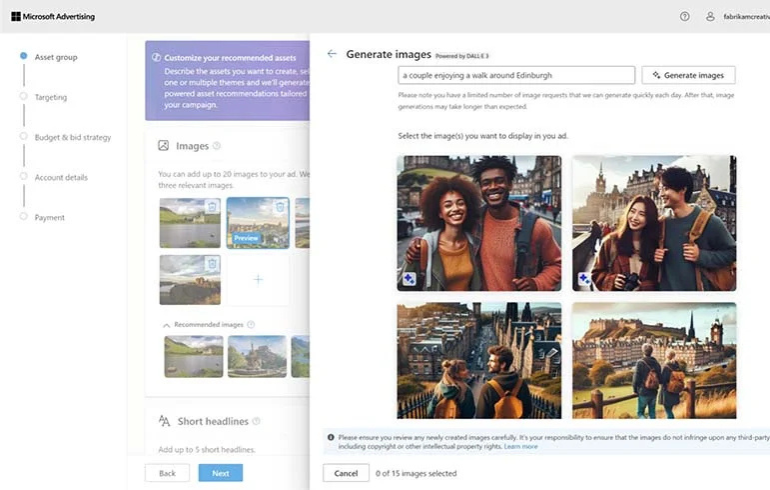Open Images section info tooltip icon
The width and height of the screenshot is (770, 490).
[x=217, y=146]
